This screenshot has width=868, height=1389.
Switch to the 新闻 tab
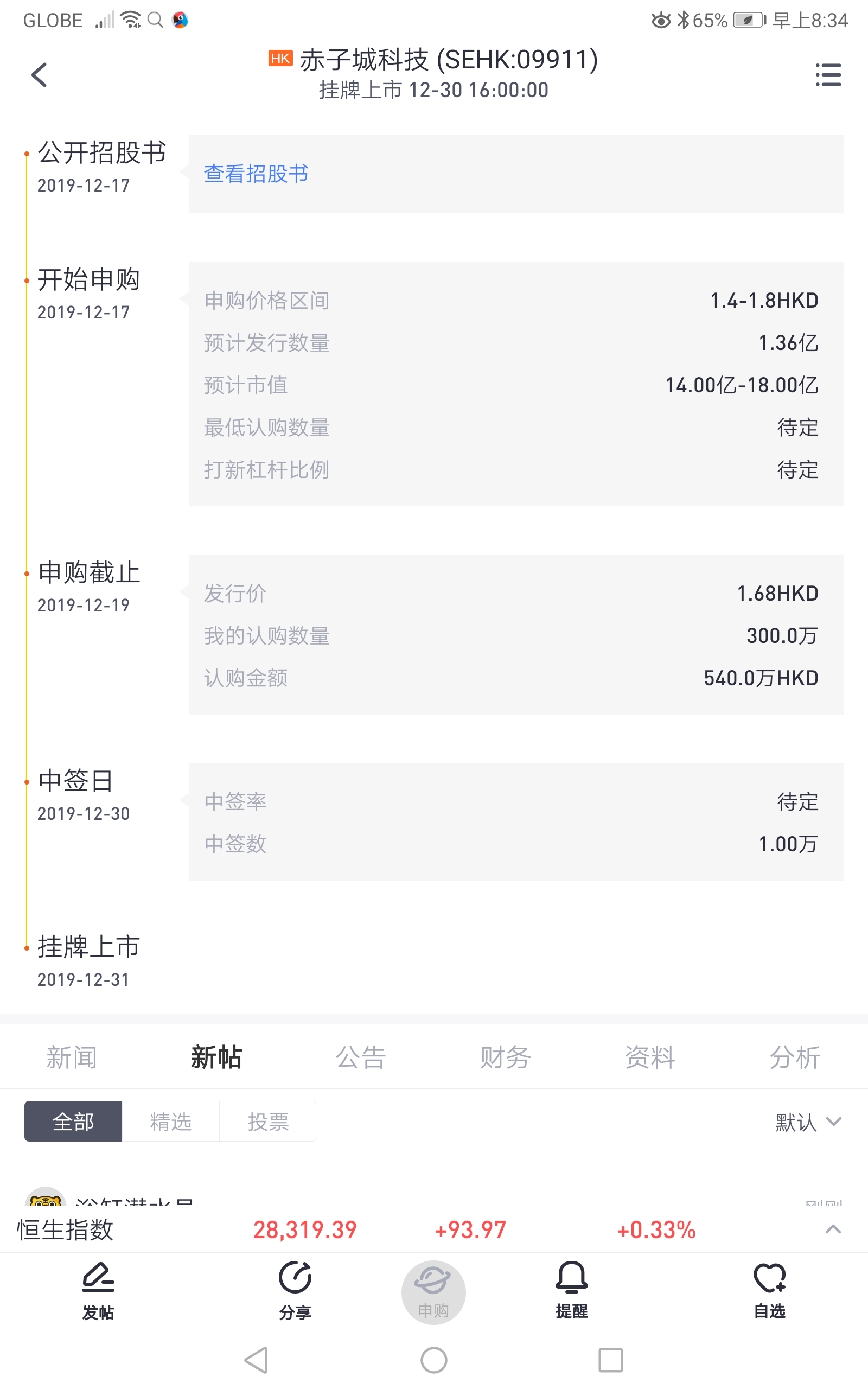click(72, 1057)
